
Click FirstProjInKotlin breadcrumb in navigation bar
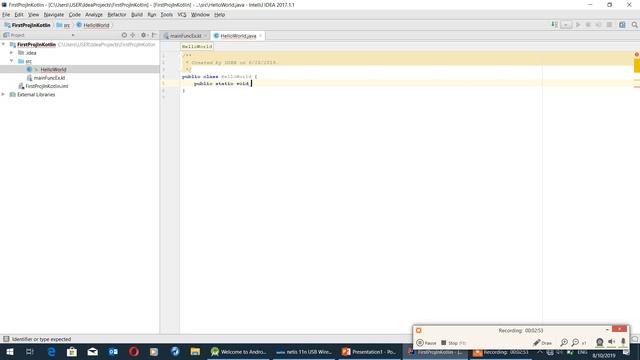(x=27, y=25)
